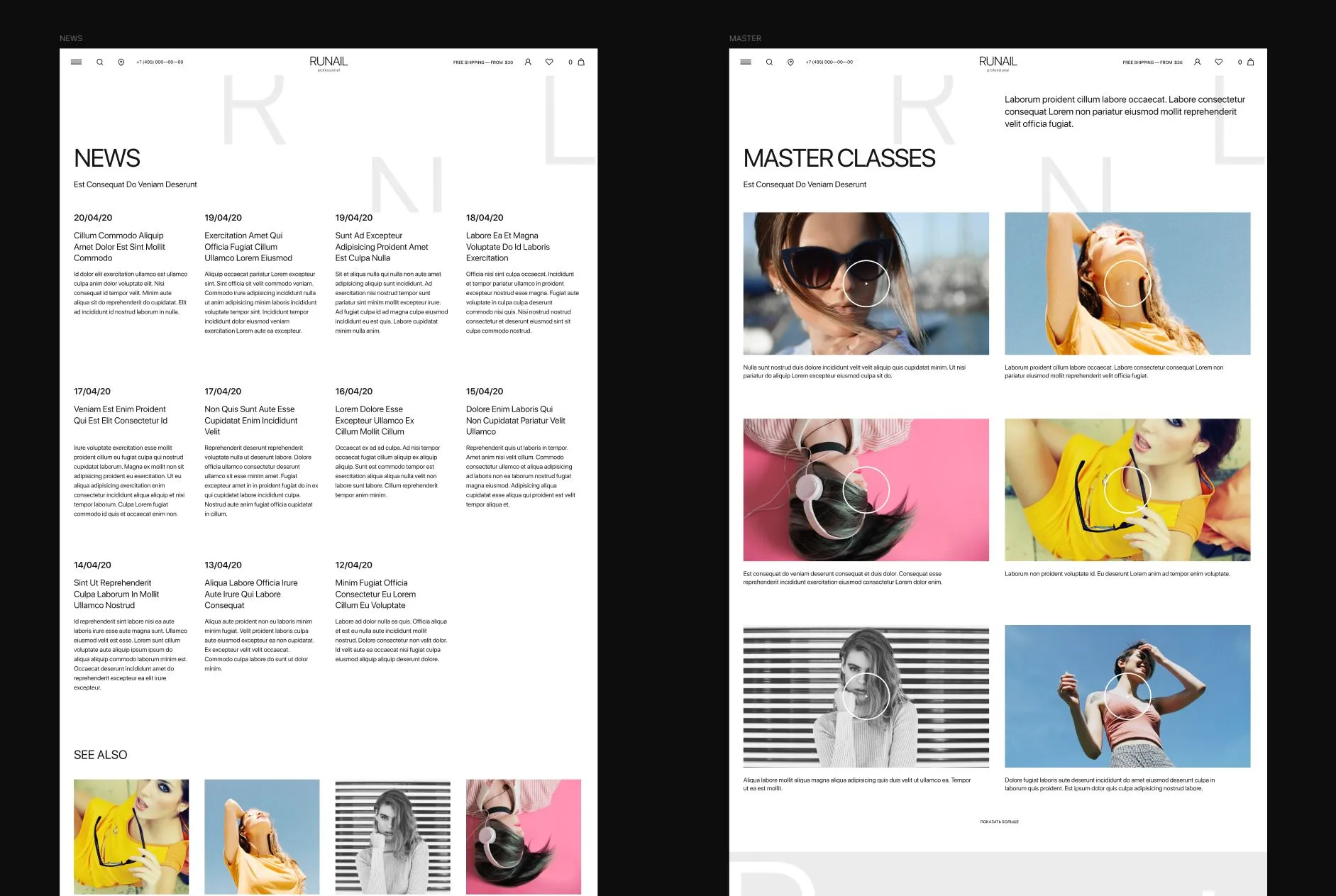The height and width of the screenshot is (896, 1336).
Task: Click intro paragraph Laborum proident cillum on Master page
Action: click(1125, 111)
